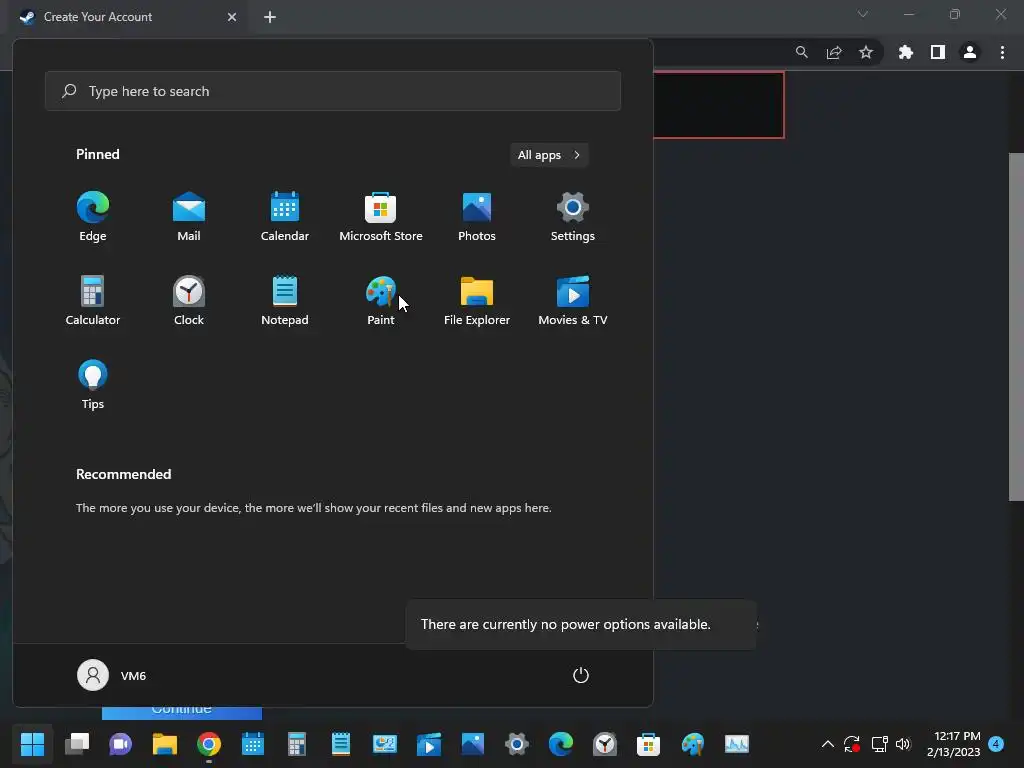Viewport: 1024px width, 768px height.
Task: Click the Continue button on Steam page
Action: pyautogui.click(x=182, y=712)
